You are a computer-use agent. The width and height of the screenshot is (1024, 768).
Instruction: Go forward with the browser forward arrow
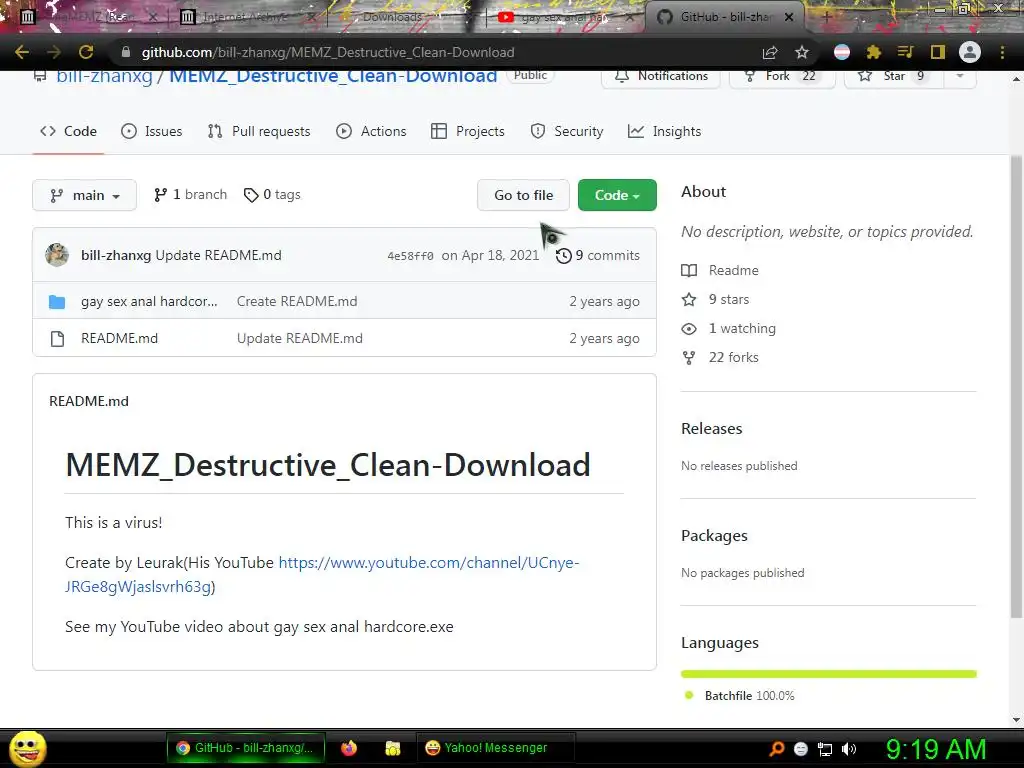54,52
